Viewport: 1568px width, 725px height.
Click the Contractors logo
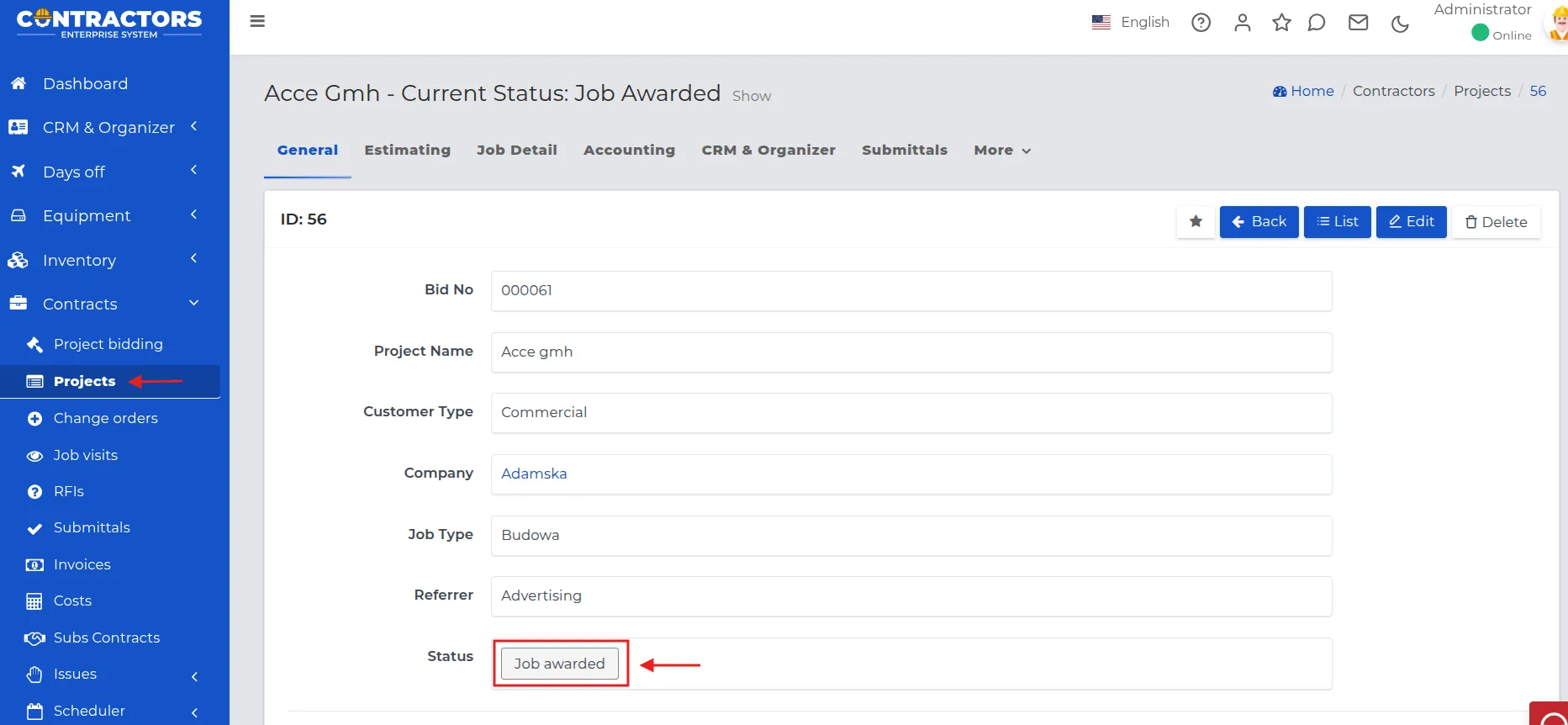point(109,23)
